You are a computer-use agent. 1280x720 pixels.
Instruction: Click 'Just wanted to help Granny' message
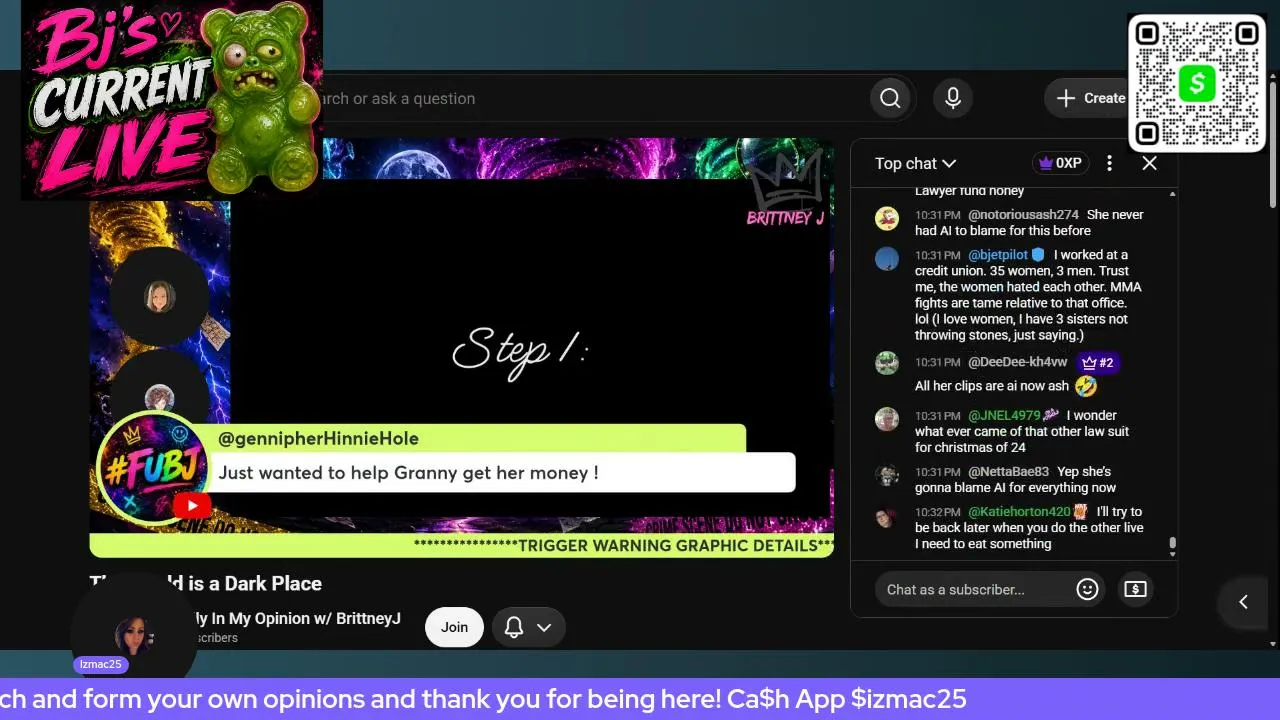coord(408,473)
